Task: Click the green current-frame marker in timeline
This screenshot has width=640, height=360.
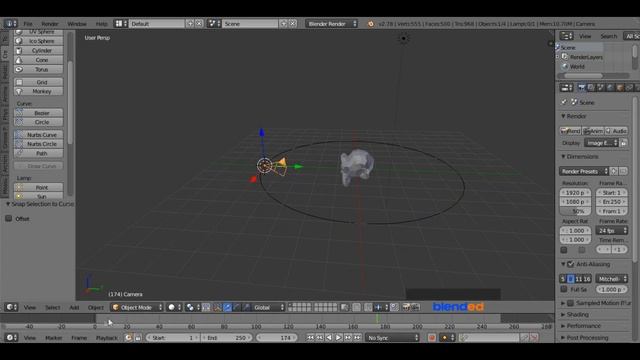Action: (377, 318)
